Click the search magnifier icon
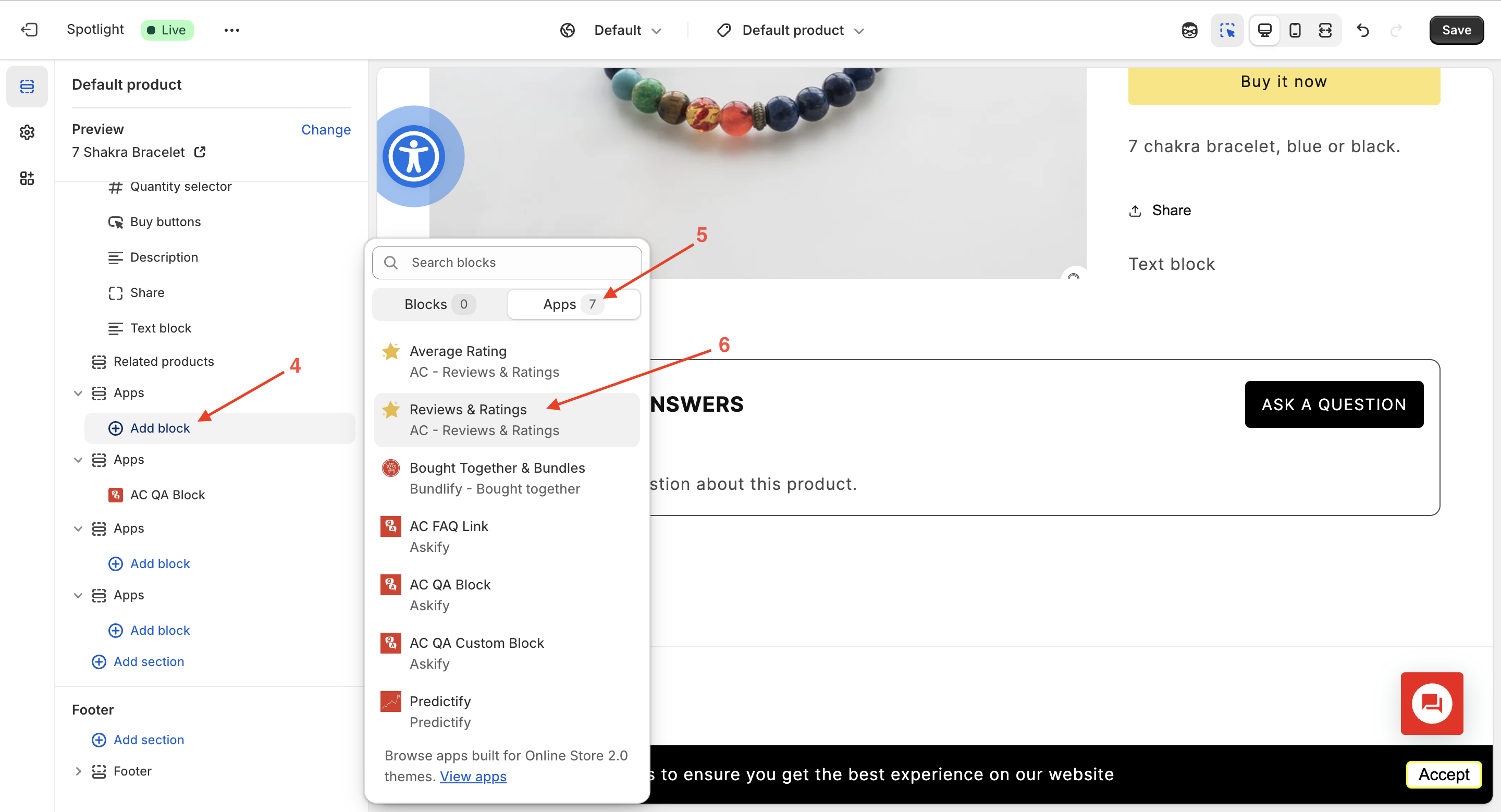Image resolution: width=1501 pixels, height=812 pixels. (x=391, y=263)
